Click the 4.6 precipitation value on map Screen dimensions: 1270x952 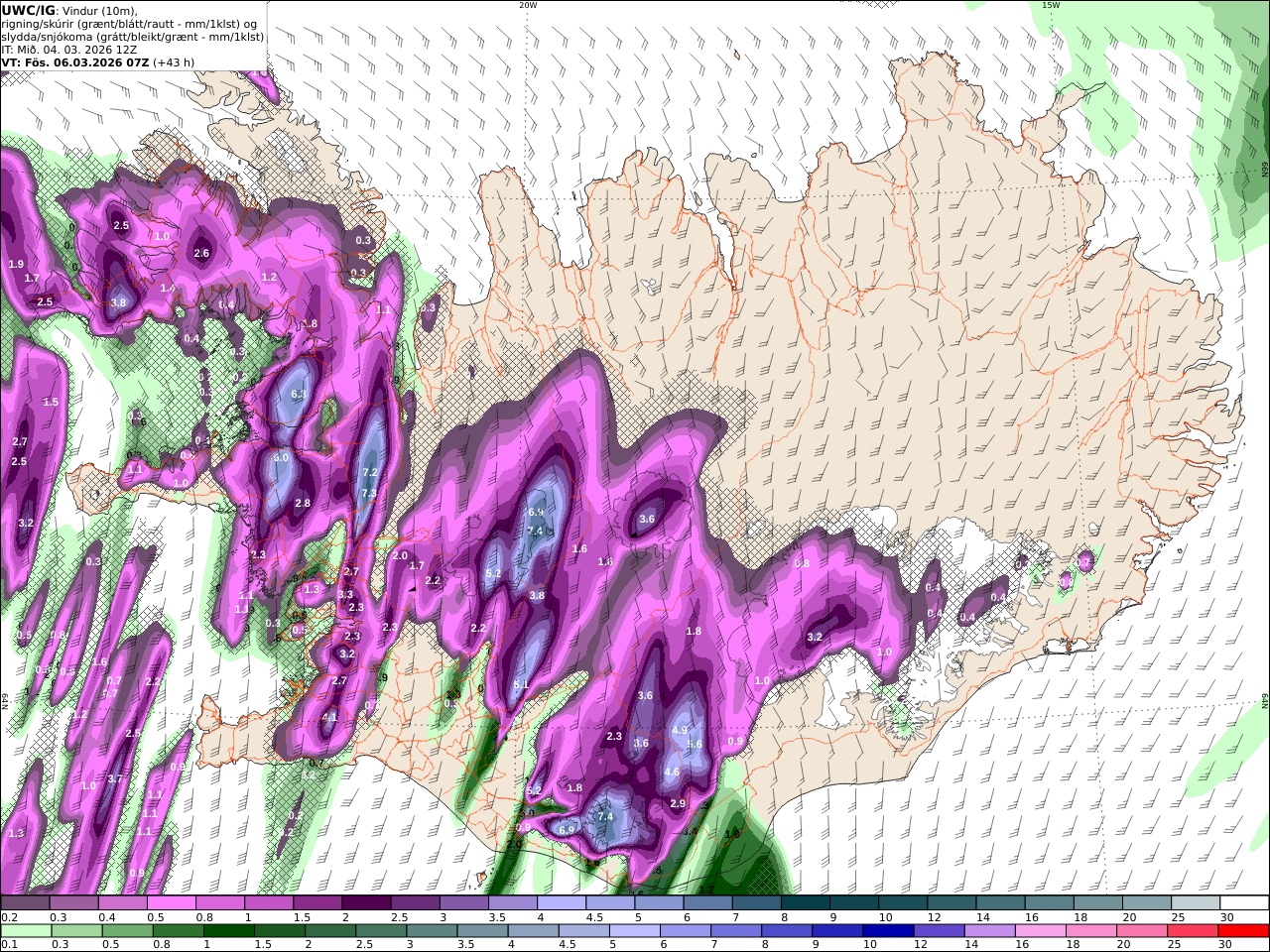(x=672, y=773)
